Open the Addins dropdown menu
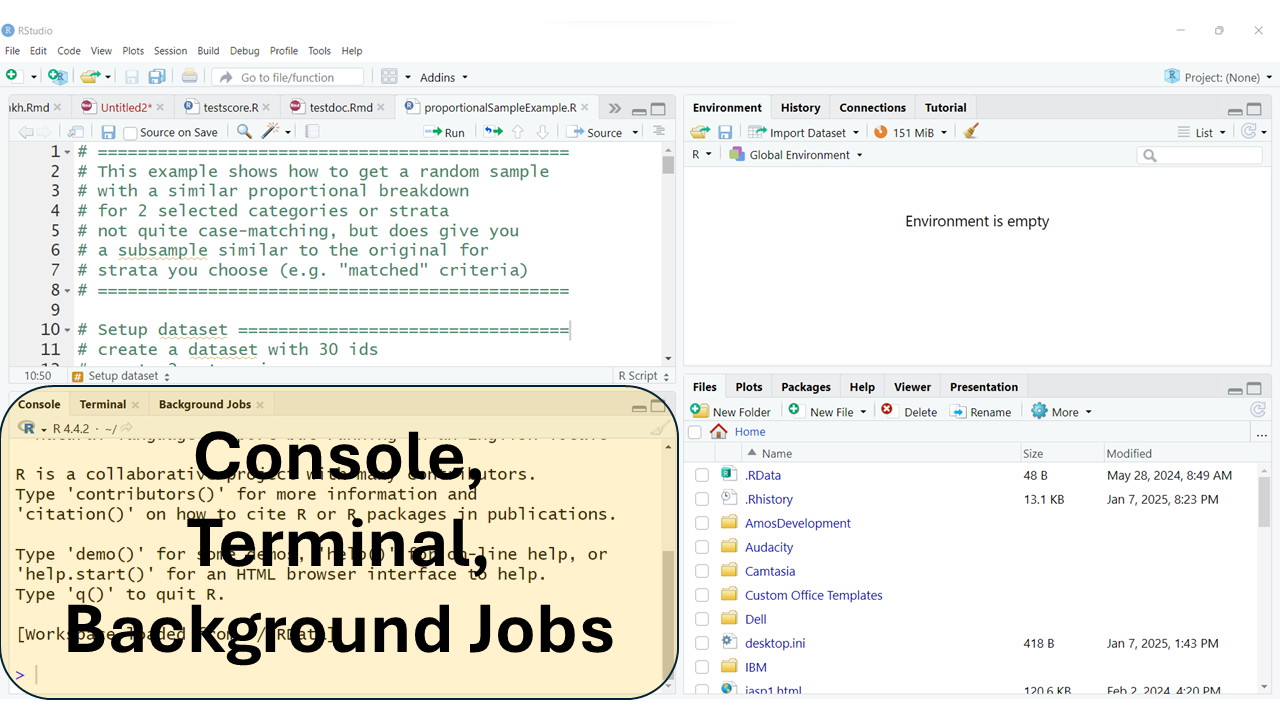1280x720 pixels. point(444,77)
